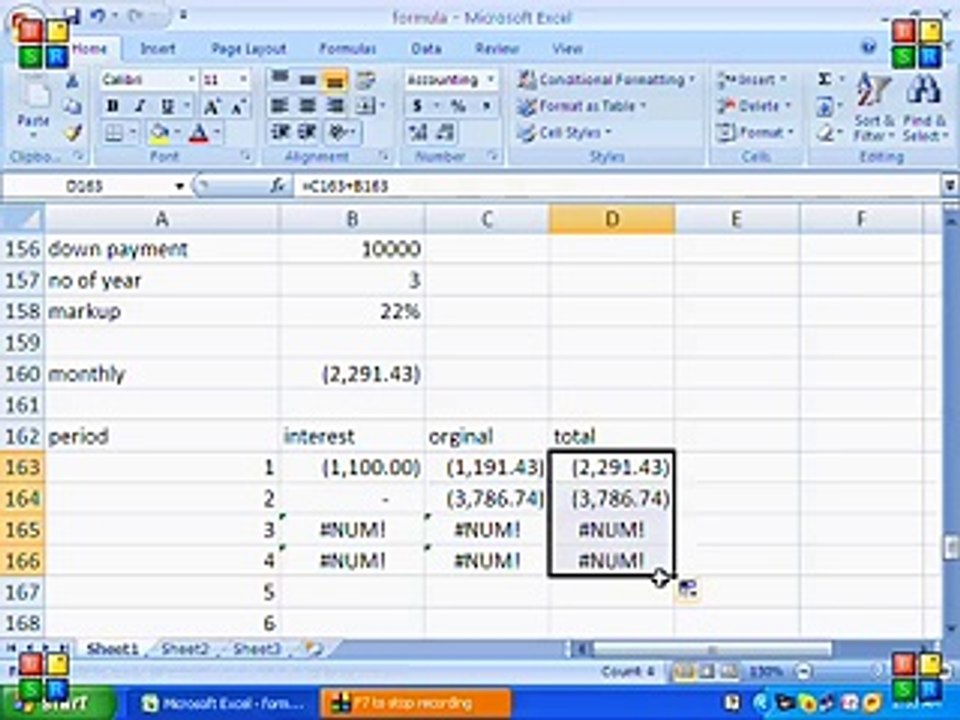Open the View ribbon tab
The height and width of the screenshot is (720, 960).
tap(567, 48)
